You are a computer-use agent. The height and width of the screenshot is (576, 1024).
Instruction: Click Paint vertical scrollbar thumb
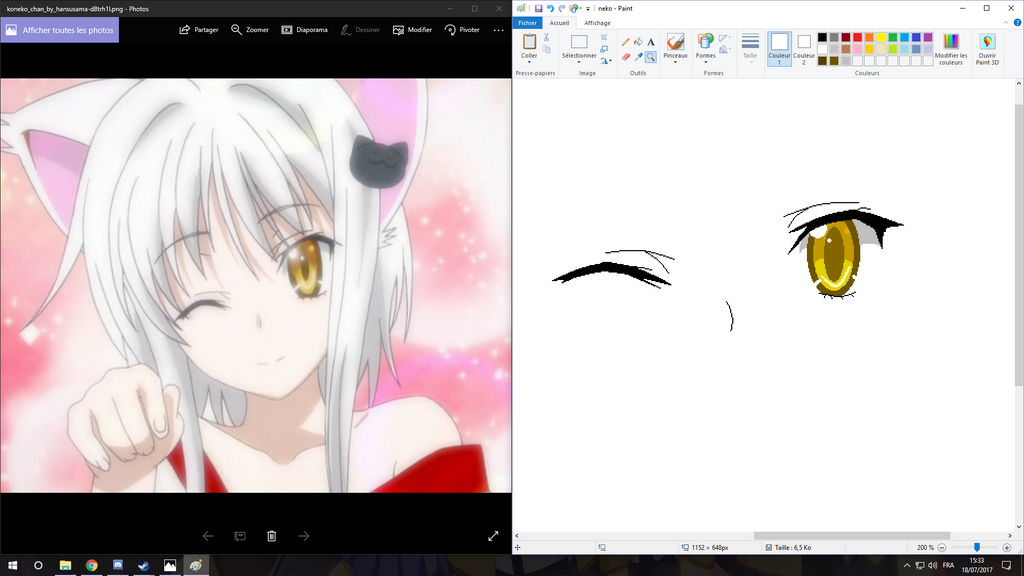click(x=1019, y=245)
